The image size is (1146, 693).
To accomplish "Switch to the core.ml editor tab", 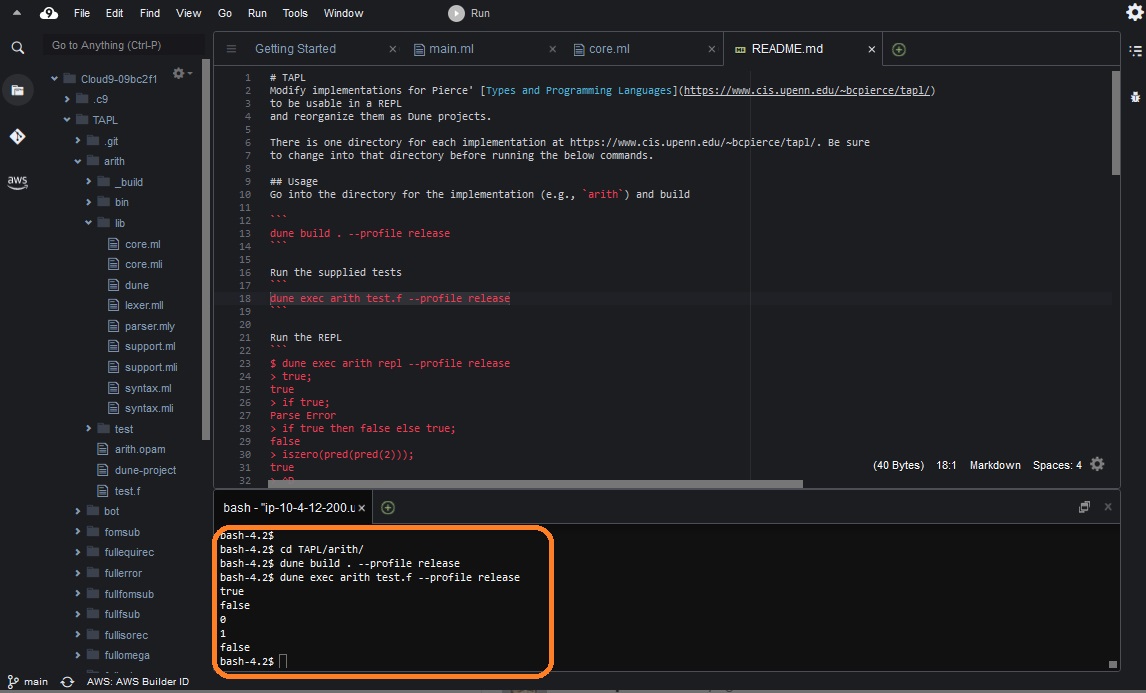I will [x=609, y=49].
